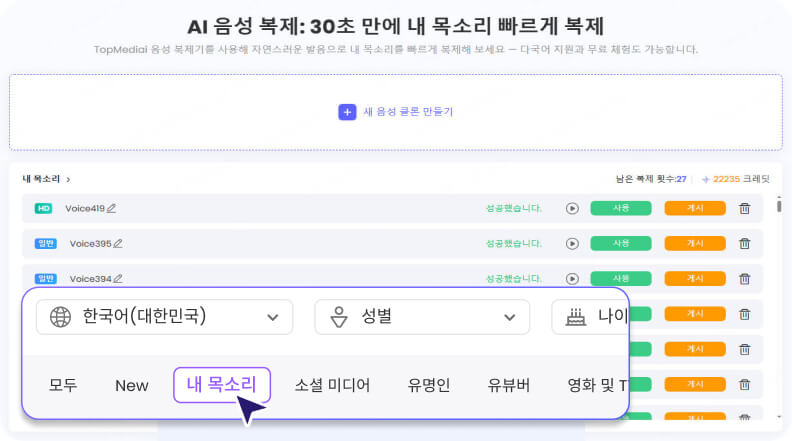
Task: Rename Voice395 using its pencil icon
Action: pos(118,243)
